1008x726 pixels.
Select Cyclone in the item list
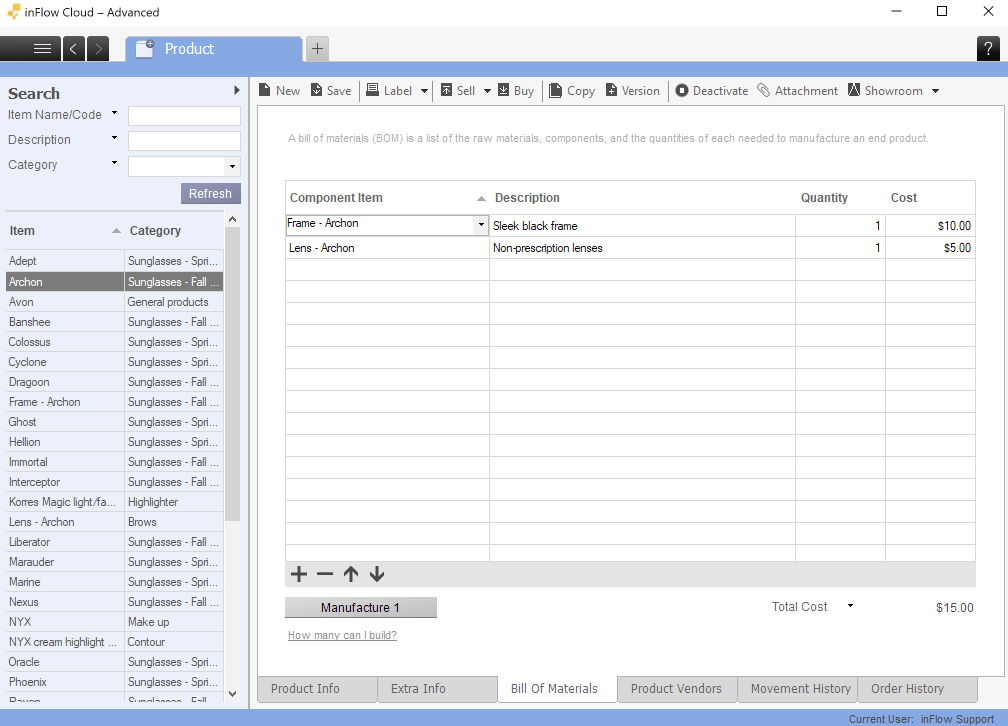tap(114, 362)
